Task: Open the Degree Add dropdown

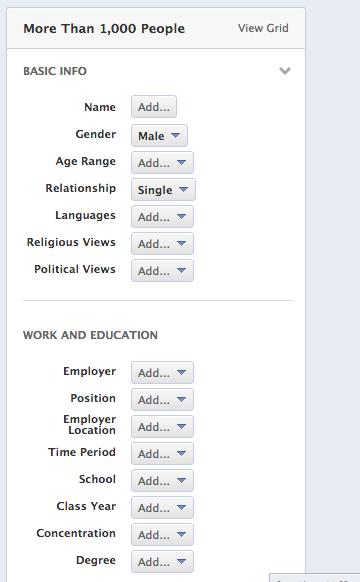Action: coord(162,562)
